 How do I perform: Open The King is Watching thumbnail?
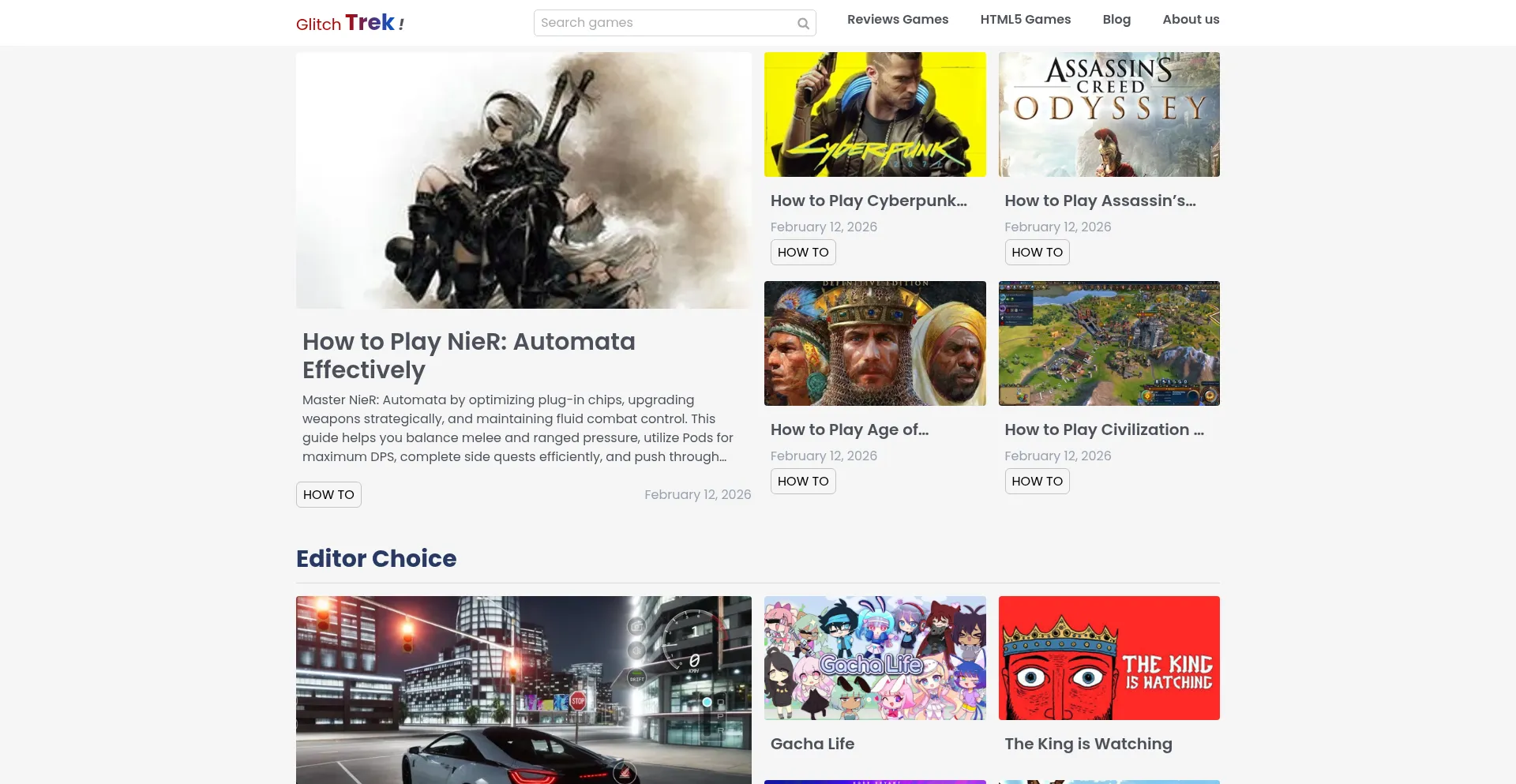tap(1109, 658)
